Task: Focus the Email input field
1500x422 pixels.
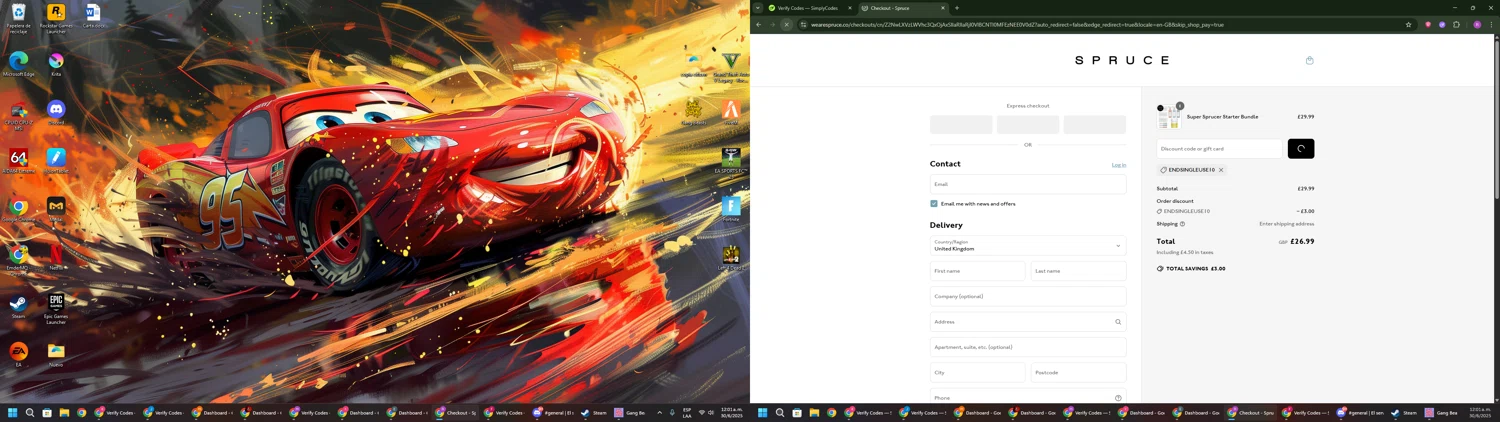Action: tap(1028, 184)
